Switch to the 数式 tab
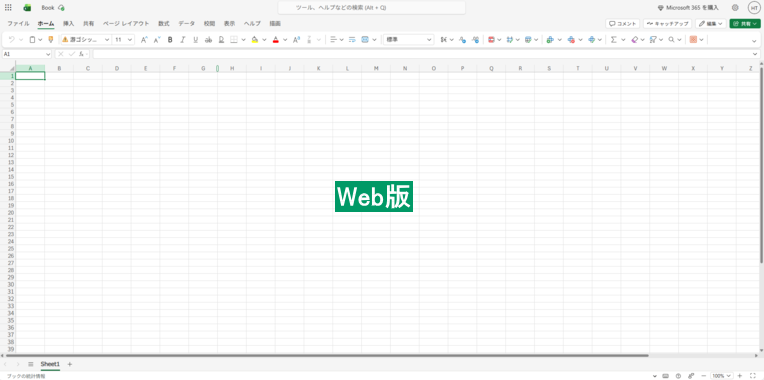764x380 pixels. pos(164,23)
